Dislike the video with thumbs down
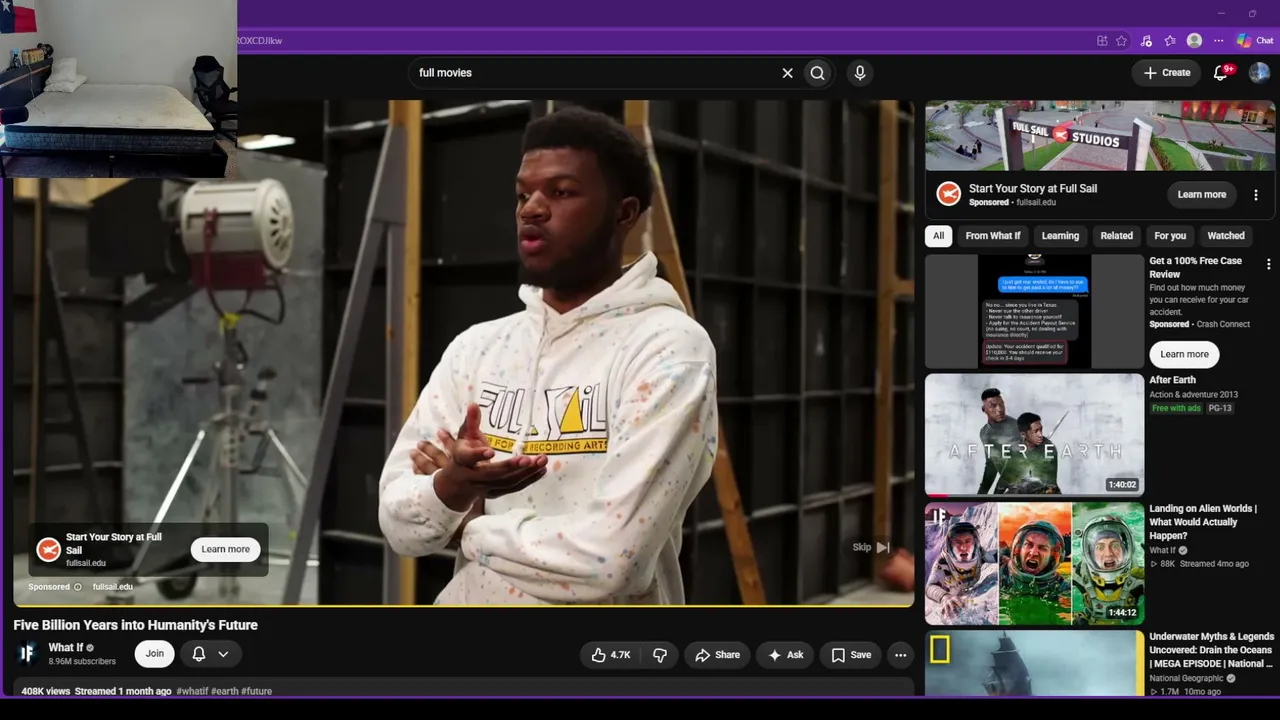1280x720 pixels. (660, 655)
